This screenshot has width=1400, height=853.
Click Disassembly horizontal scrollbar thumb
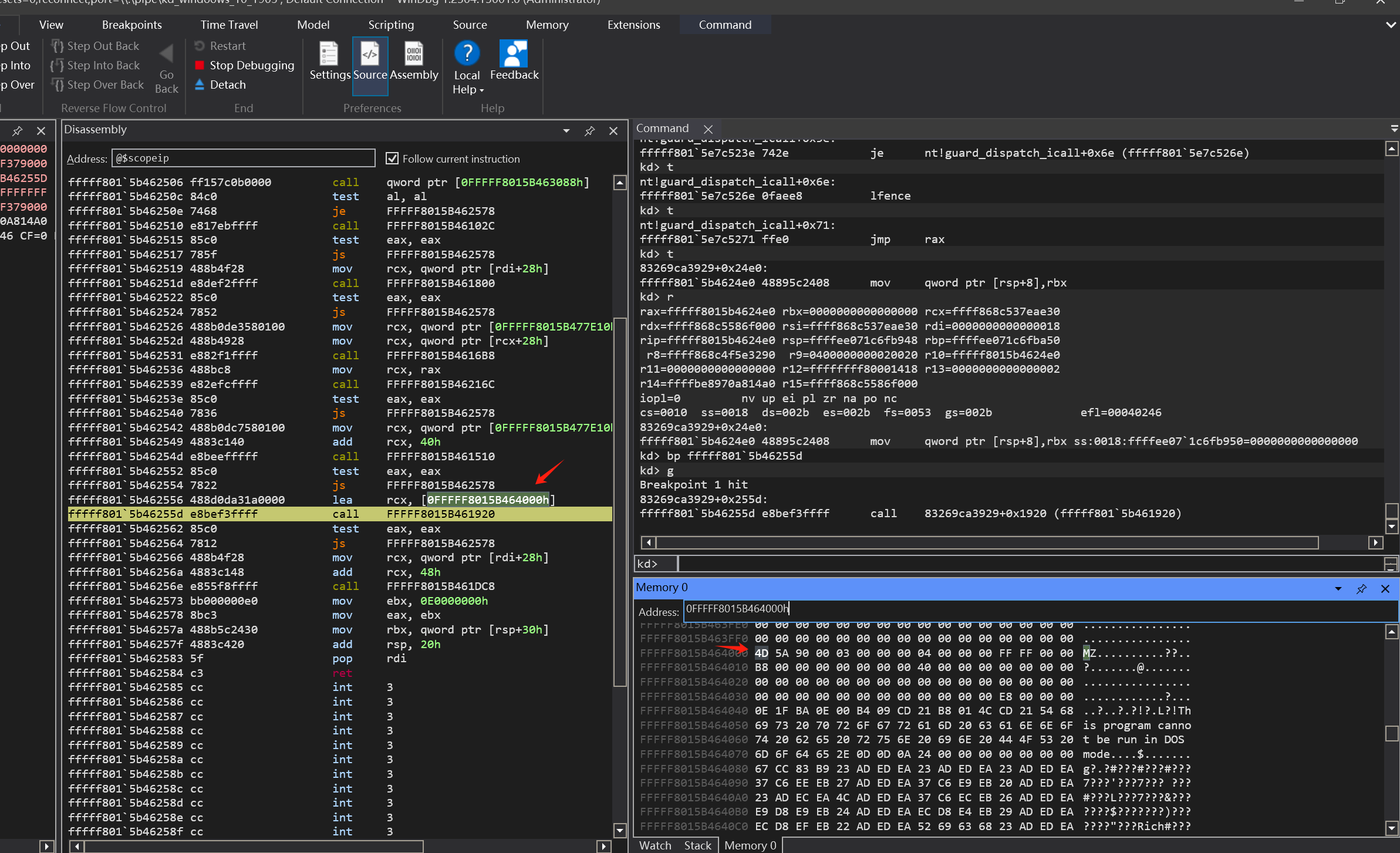254,846
